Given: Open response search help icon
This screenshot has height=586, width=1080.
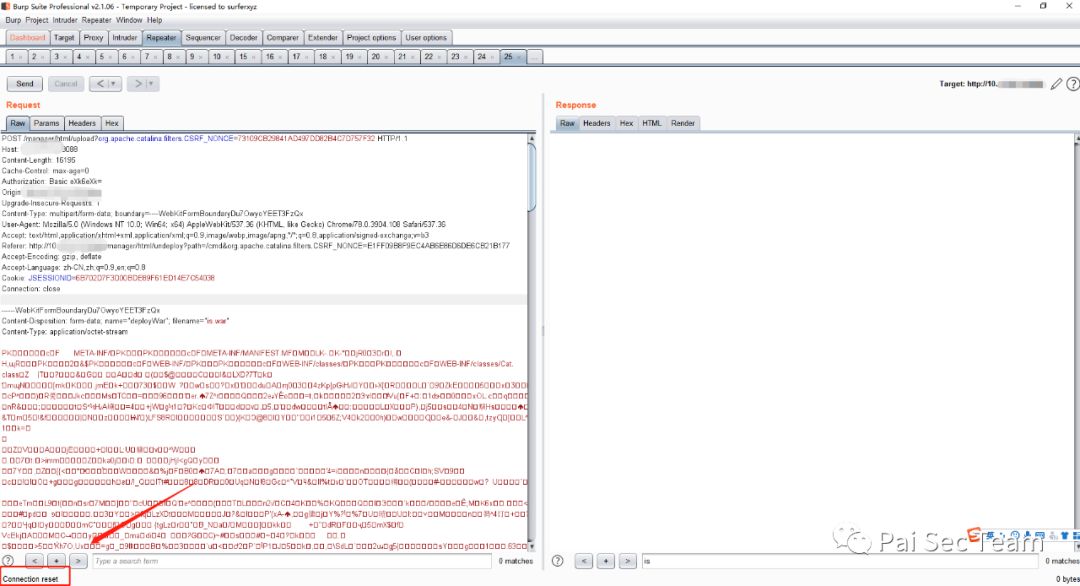Looking at the screenshot, I should pos(558,561).
